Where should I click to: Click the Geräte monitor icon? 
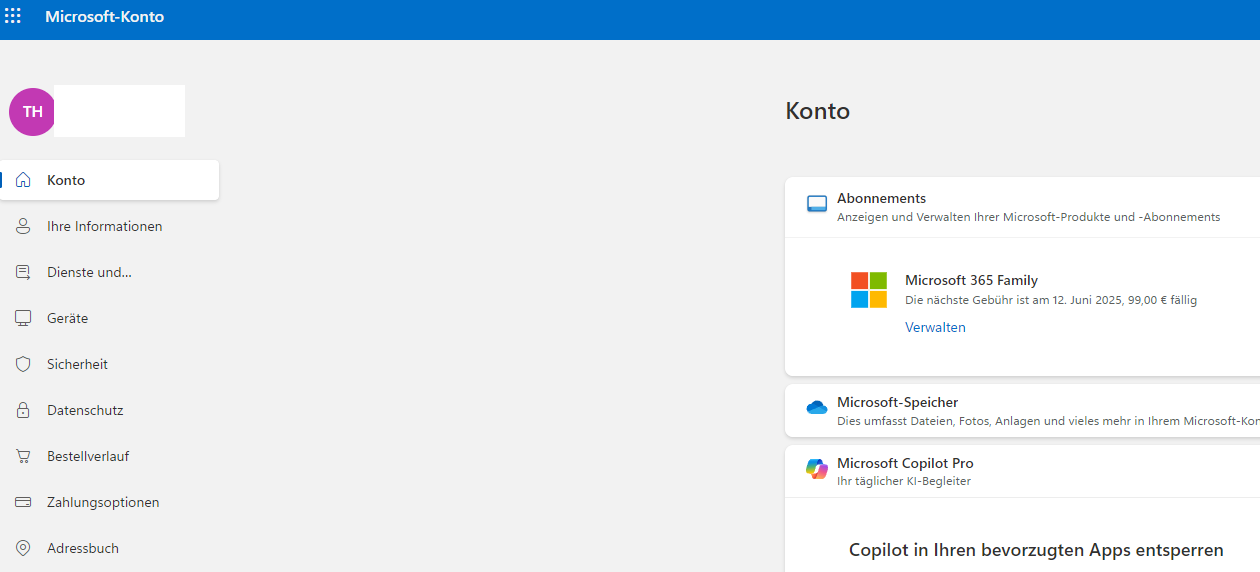click(23, 318)
